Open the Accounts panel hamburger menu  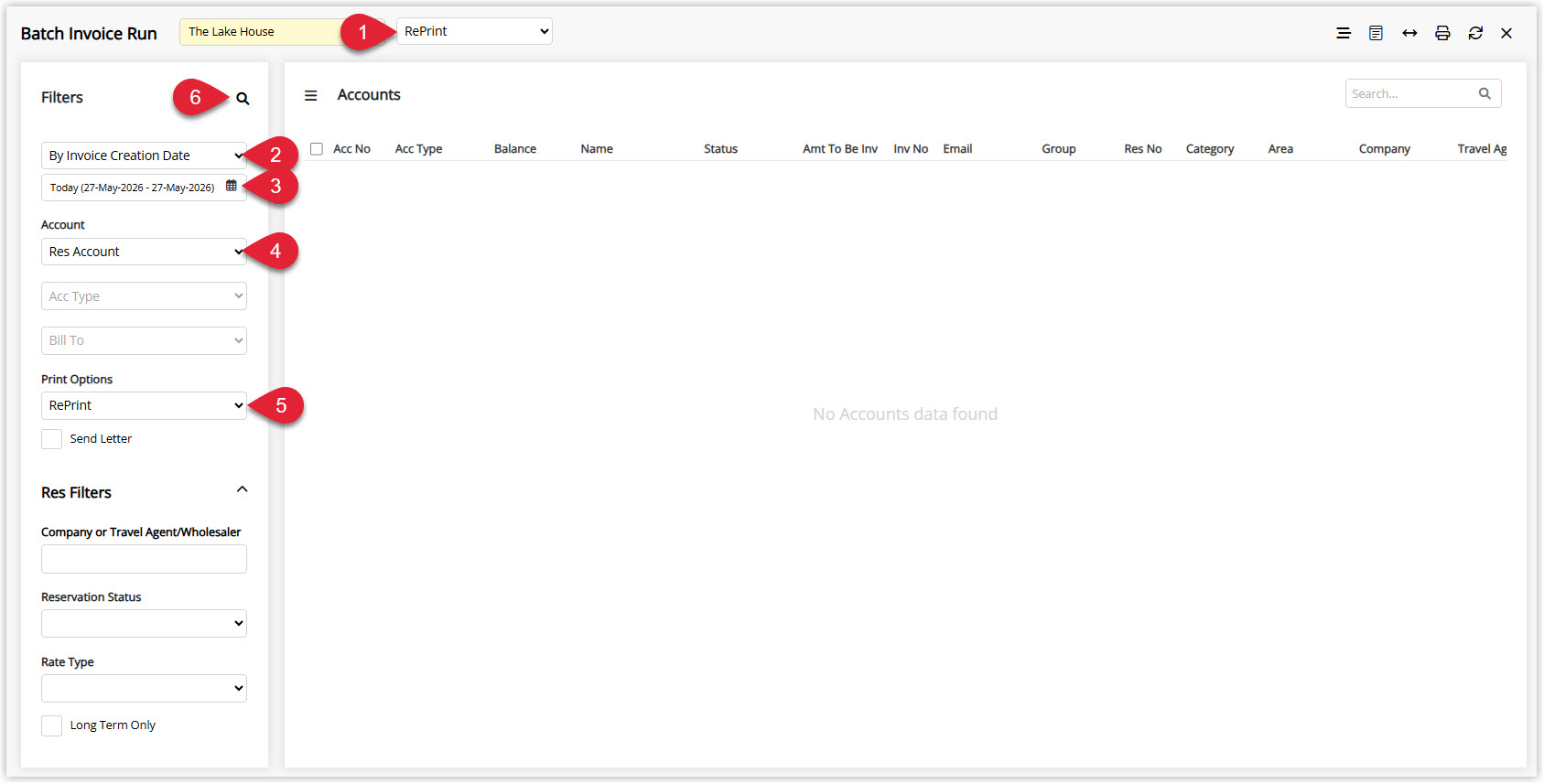311,95
